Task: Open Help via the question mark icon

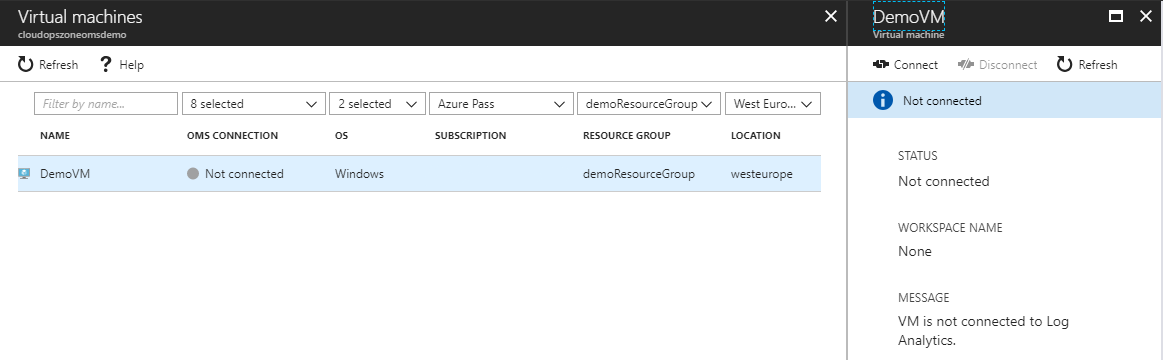Action: coord(105,65)
